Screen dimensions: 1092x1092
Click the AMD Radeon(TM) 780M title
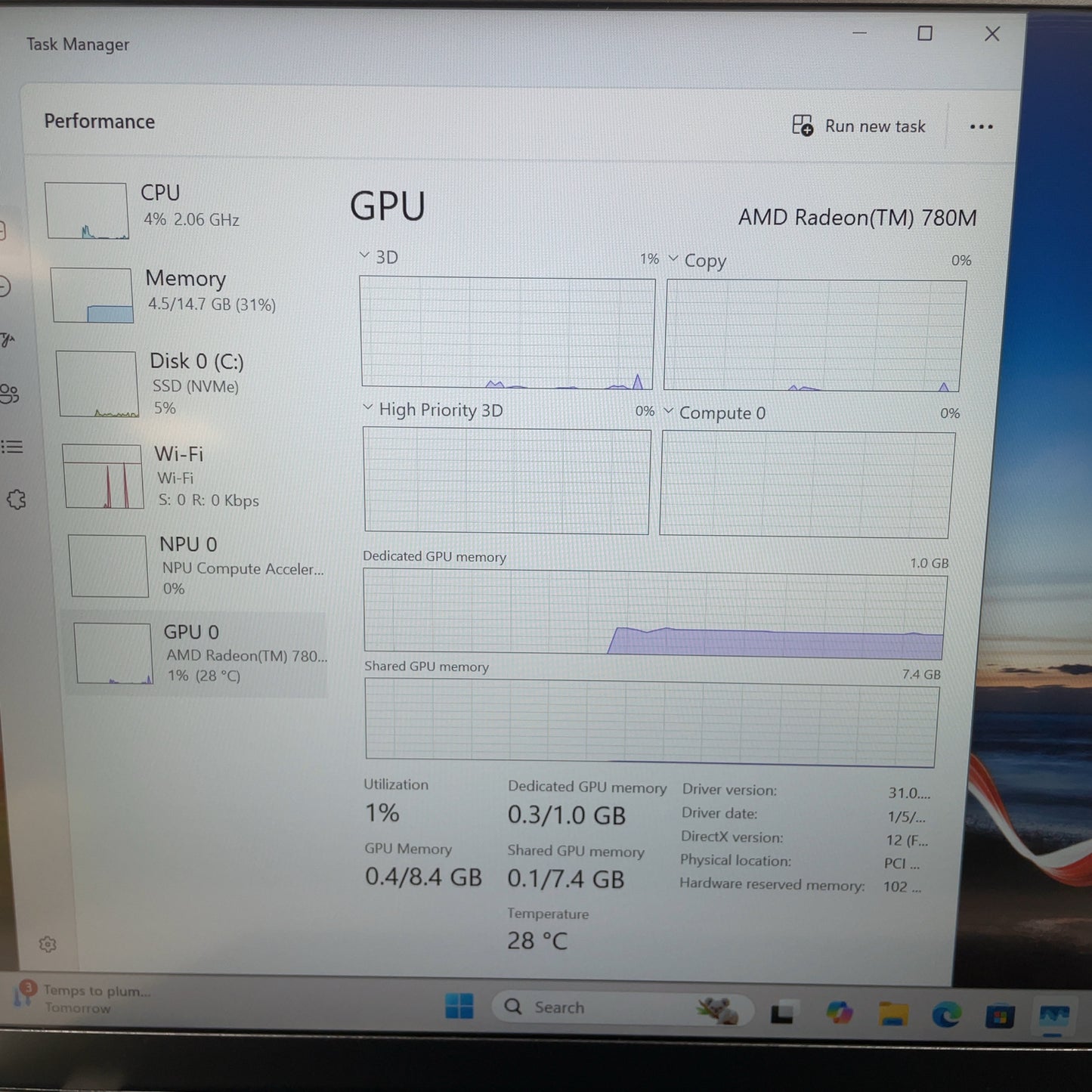tap(857, 218)
